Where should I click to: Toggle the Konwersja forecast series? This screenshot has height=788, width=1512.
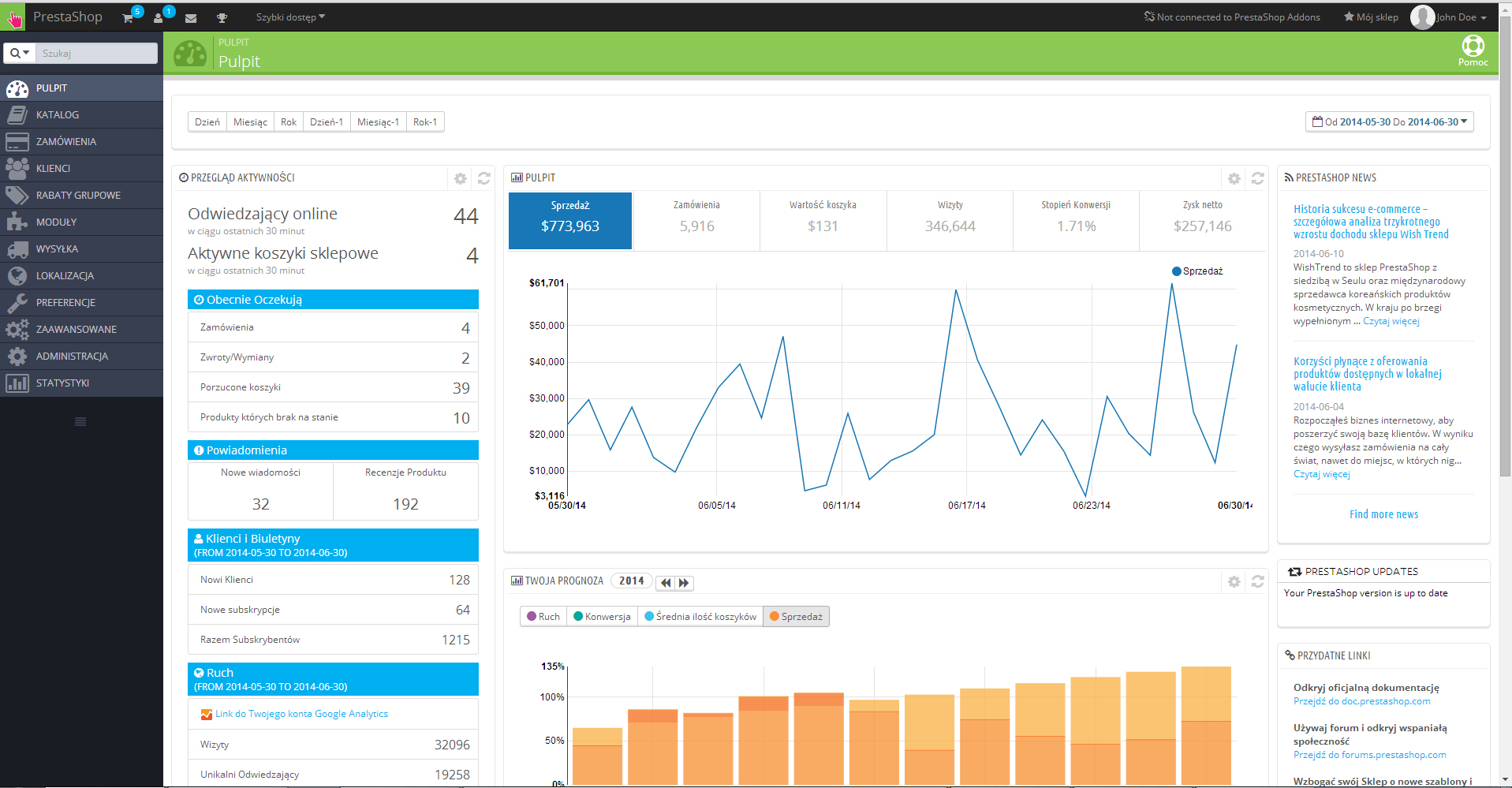click(602, 617)
